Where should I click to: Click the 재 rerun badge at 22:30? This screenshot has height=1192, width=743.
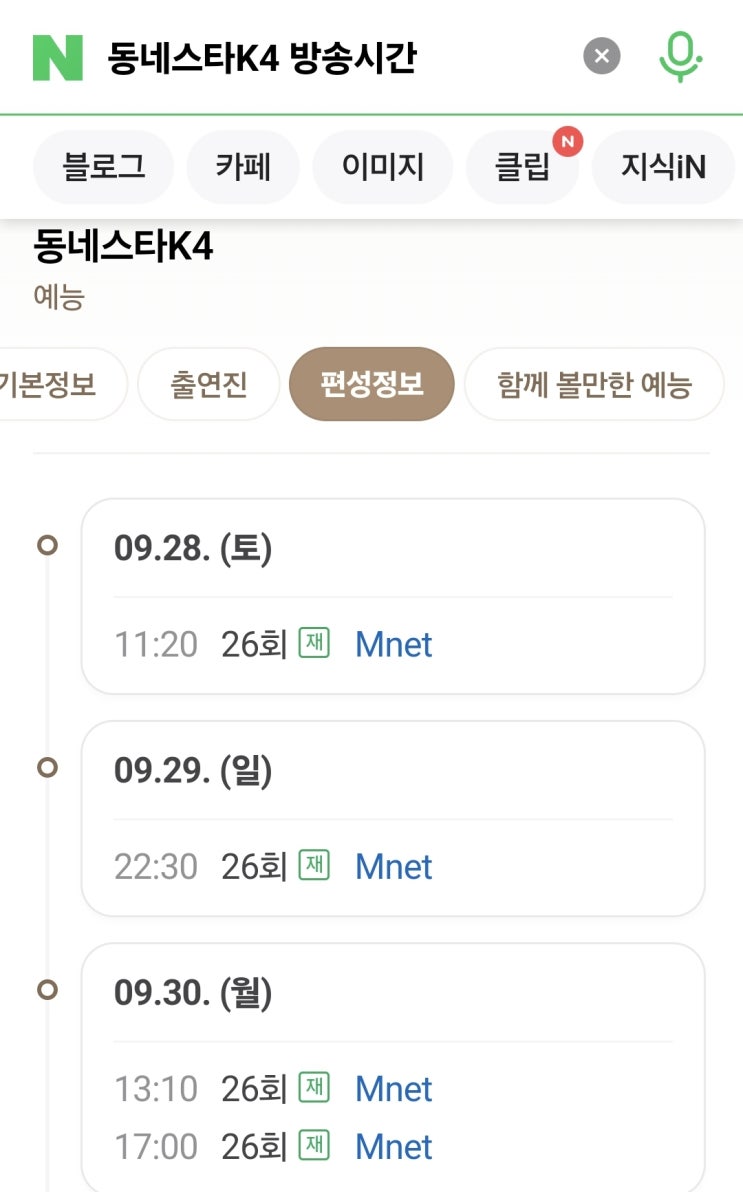pos(314,864)
